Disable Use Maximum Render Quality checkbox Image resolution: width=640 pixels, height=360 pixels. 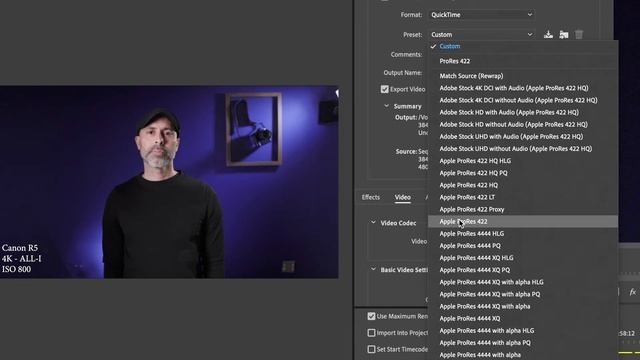tap(371, 316)
